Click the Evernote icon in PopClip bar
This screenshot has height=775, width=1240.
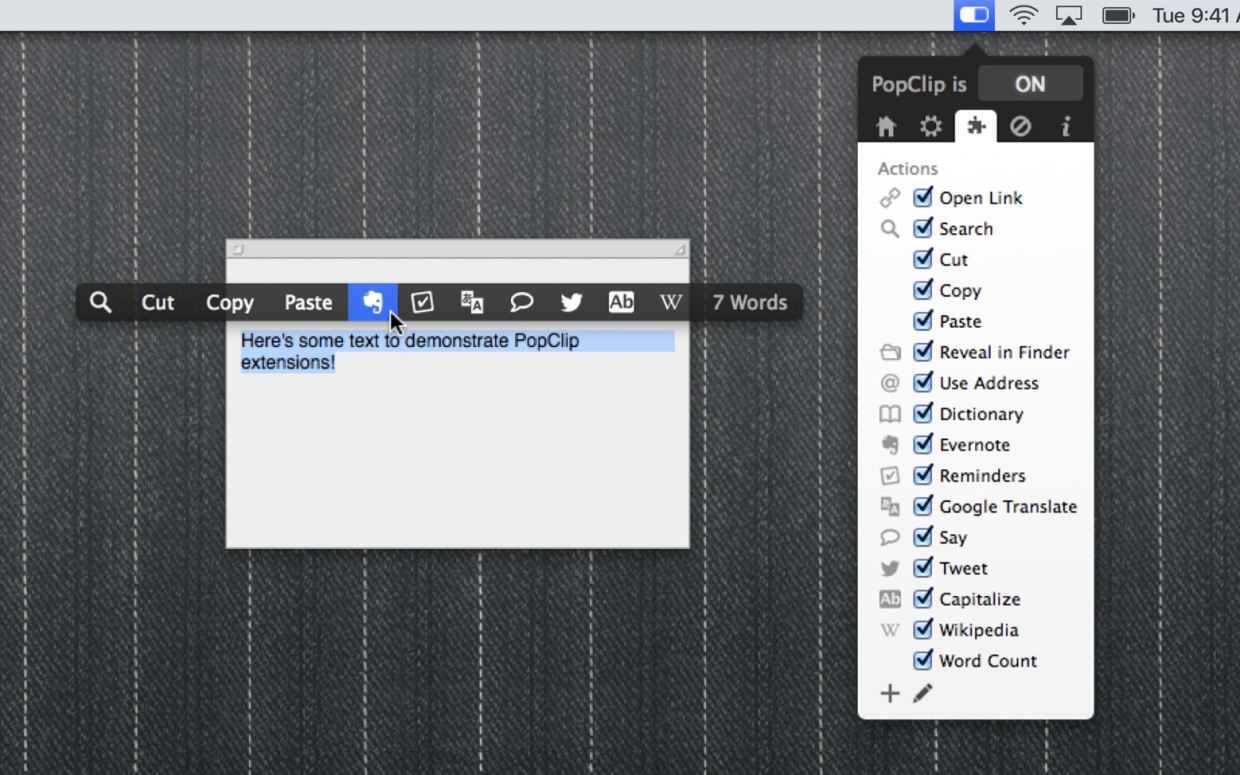[x=372, y=302]
